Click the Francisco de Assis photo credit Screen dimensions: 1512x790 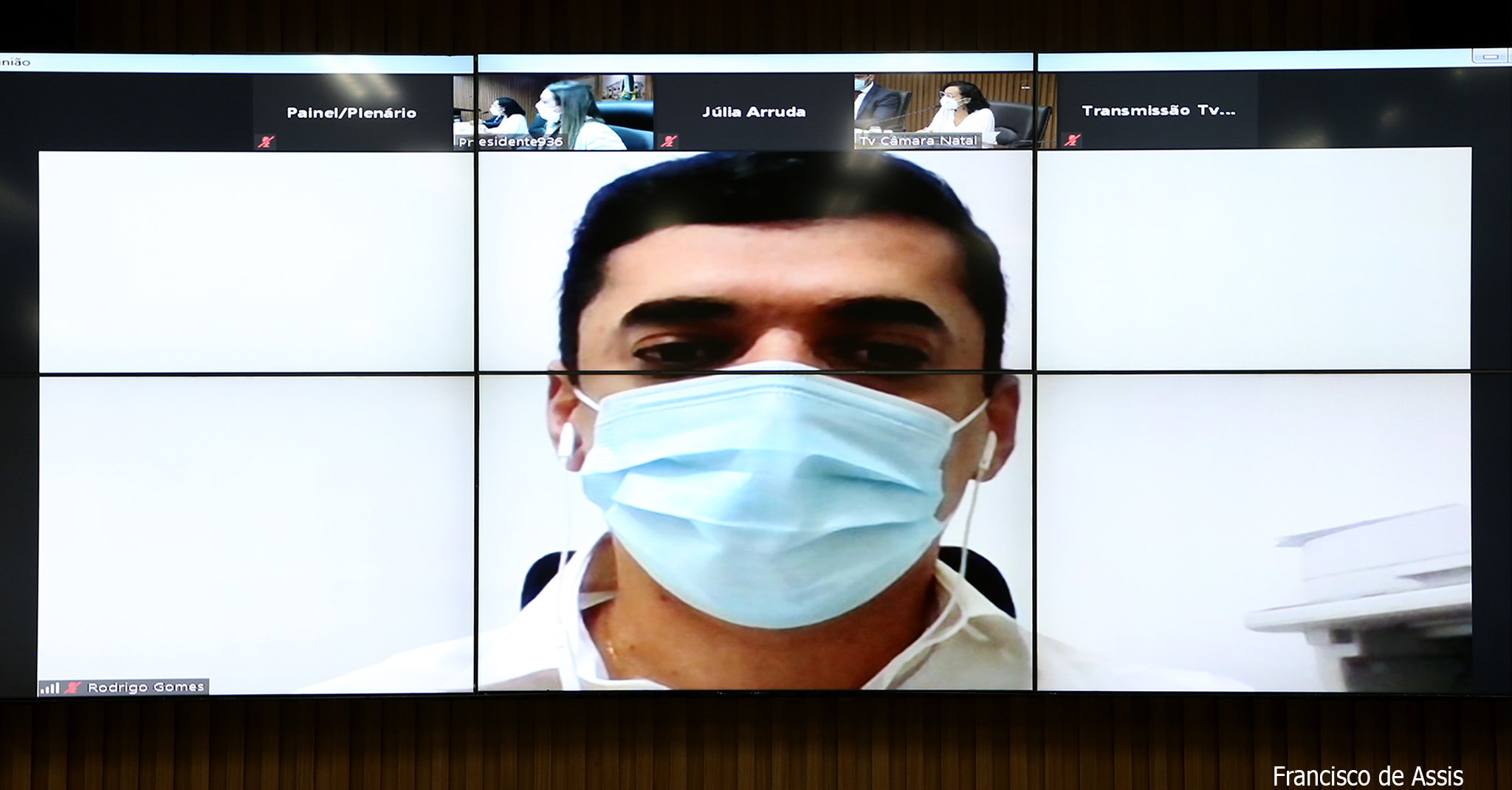click(1367, 775)
